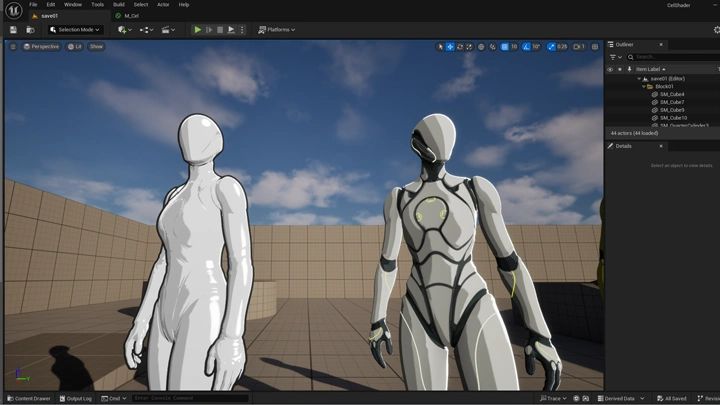720x405 pixels.
Task: Click the eject play button
Action: 231,30
